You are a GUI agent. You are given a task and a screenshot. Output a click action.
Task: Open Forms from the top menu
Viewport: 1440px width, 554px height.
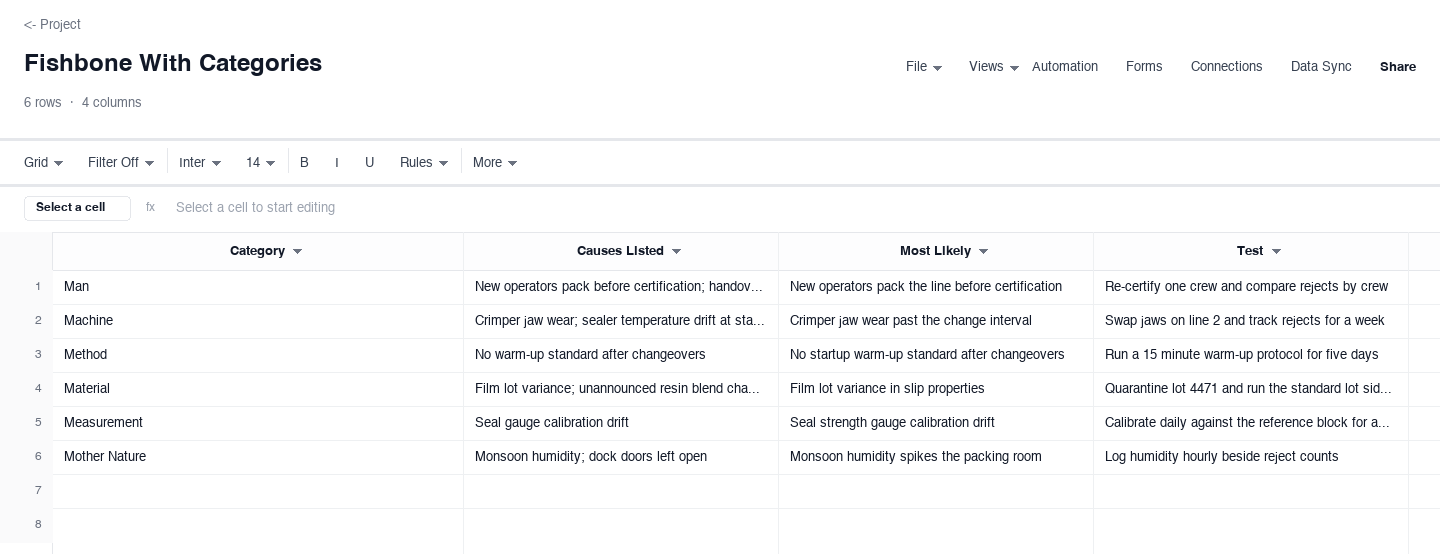tap(1144, 67)
